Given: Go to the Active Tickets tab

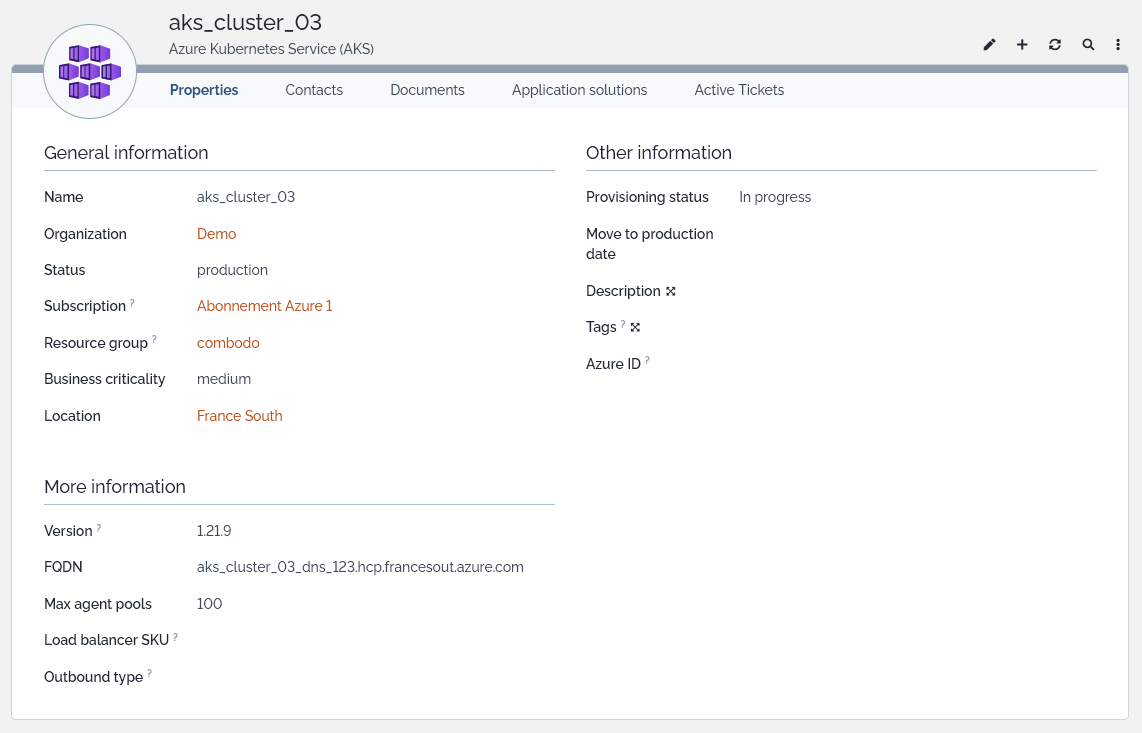Looking at the screenshot, I should point(739,90).
